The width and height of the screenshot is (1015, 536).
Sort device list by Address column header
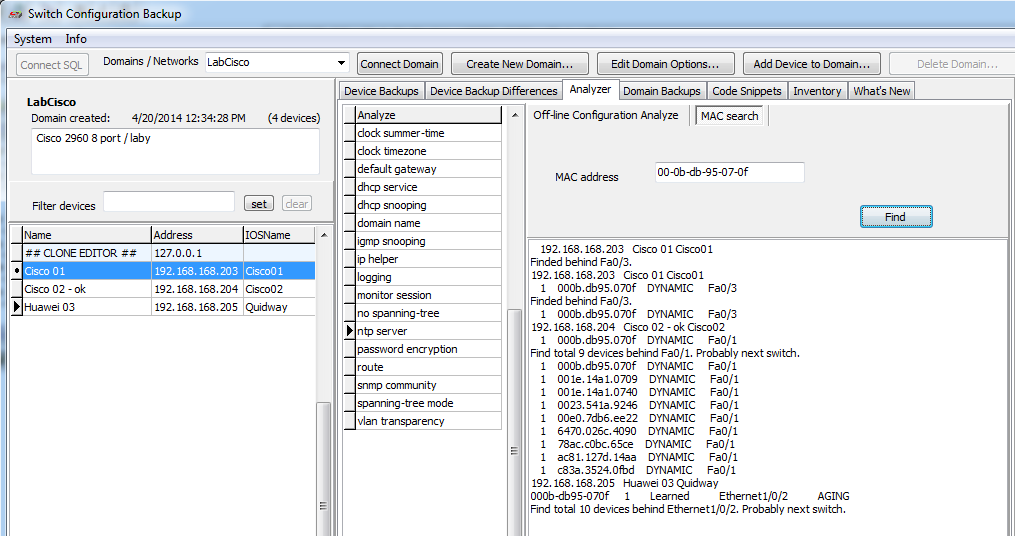[x=195, y=235]
